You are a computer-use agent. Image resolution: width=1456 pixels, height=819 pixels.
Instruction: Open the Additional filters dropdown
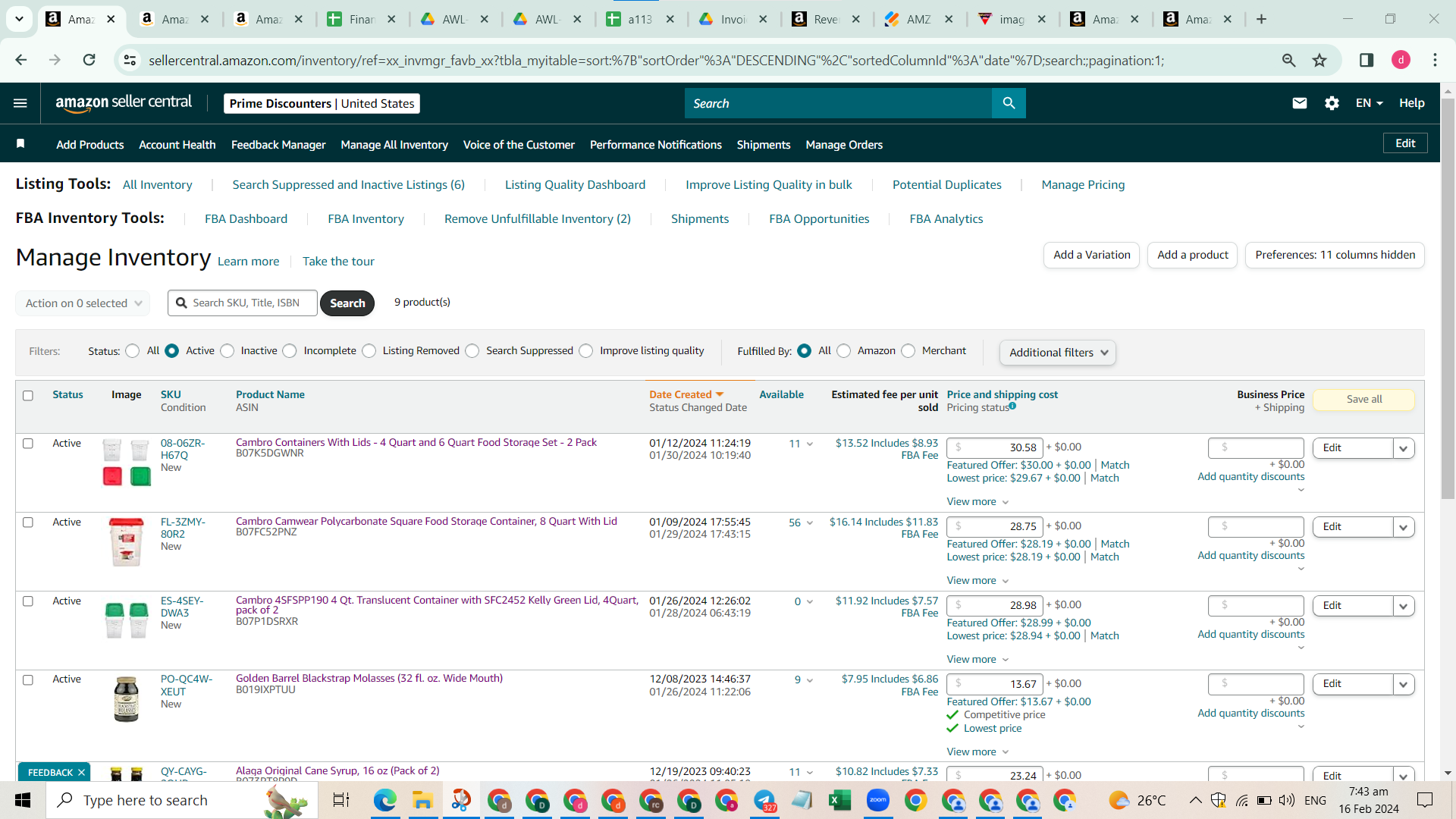click(x=1057, y=353)
